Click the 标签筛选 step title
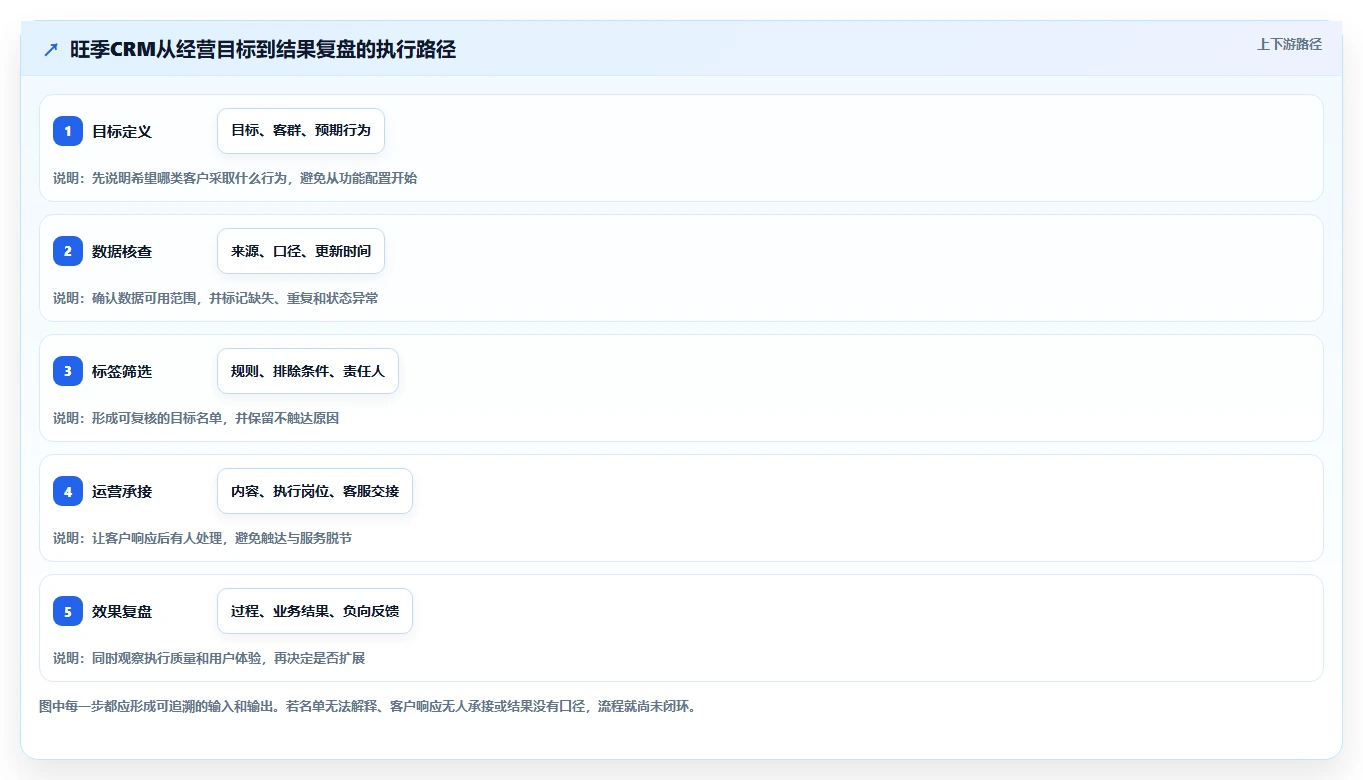1363x780 pixels. click(122, 371)
